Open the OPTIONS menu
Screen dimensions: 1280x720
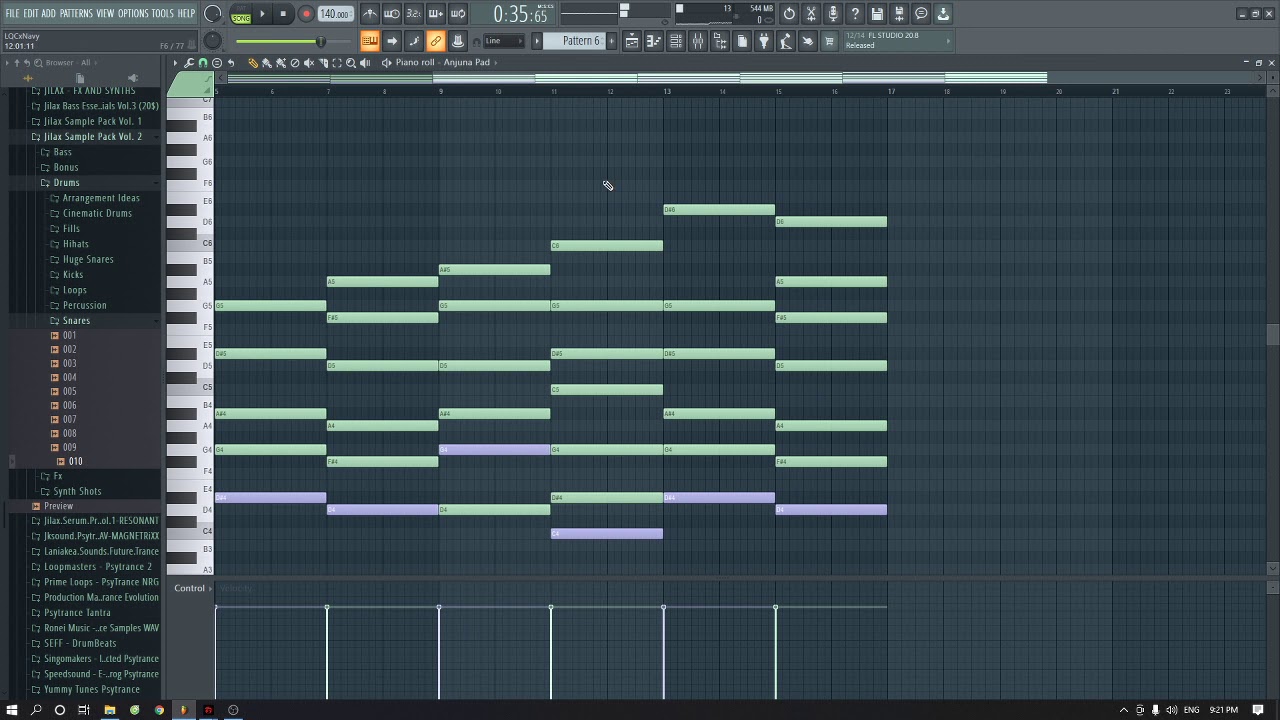click(133, 13)
